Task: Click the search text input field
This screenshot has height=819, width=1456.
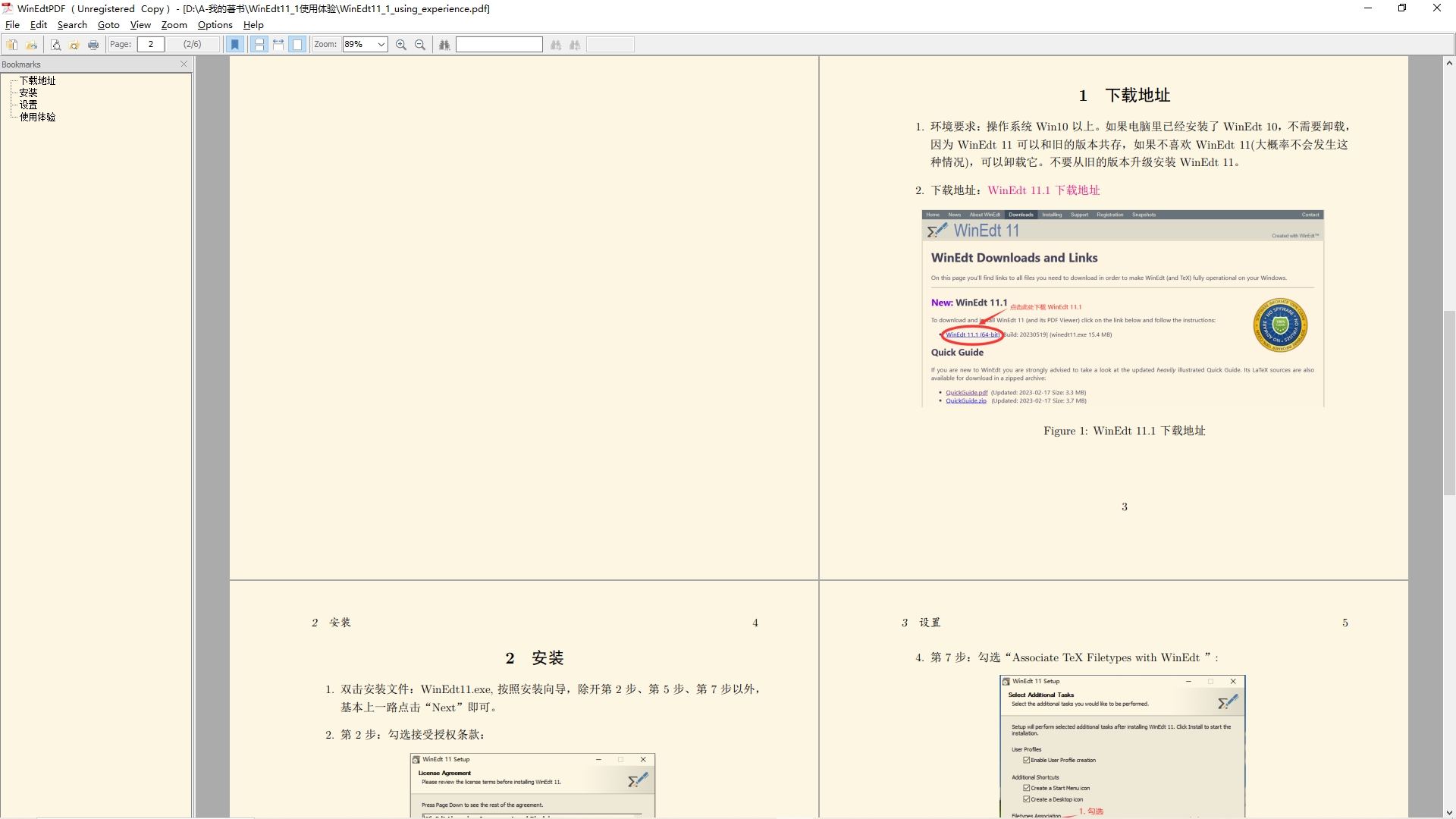Action: [x=499, y=45]
